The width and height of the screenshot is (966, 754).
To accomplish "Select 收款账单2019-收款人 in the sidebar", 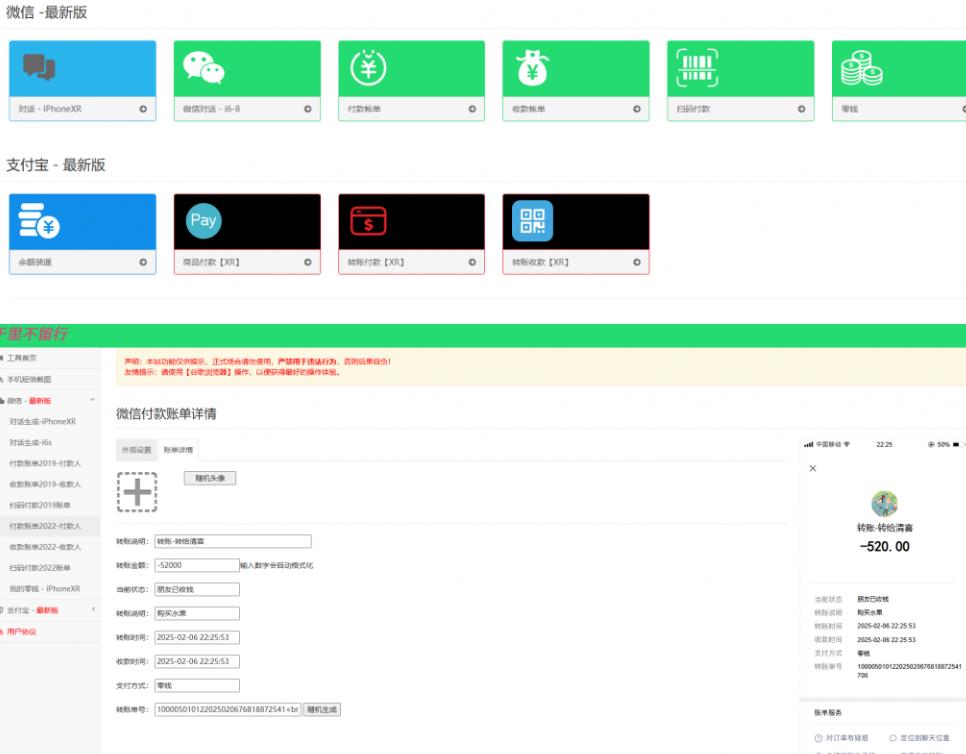I will (x=45, y=484).
